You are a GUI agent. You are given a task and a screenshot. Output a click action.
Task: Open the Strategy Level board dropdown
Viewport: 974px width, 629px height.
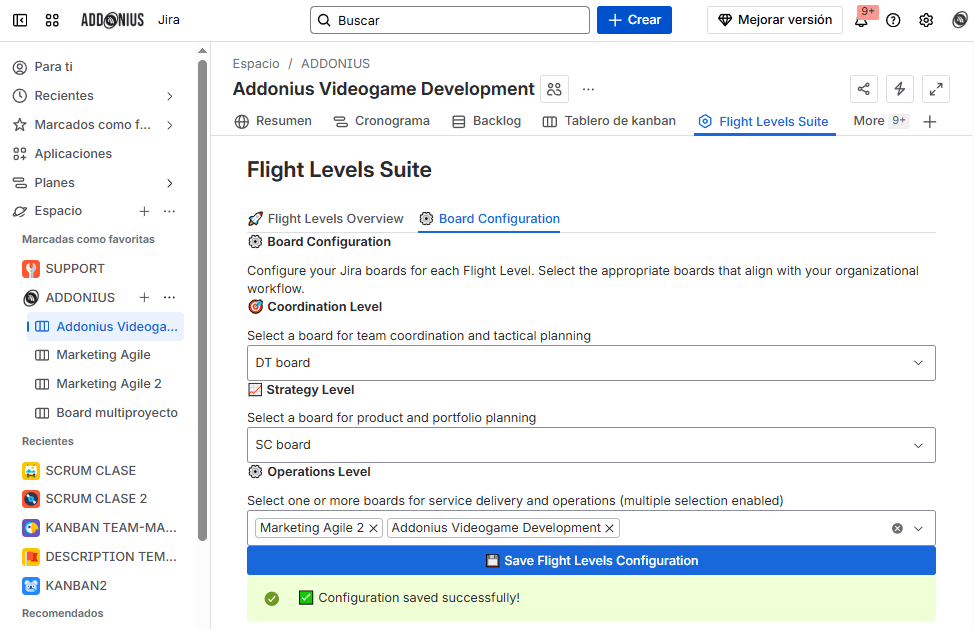pos(591,445)
